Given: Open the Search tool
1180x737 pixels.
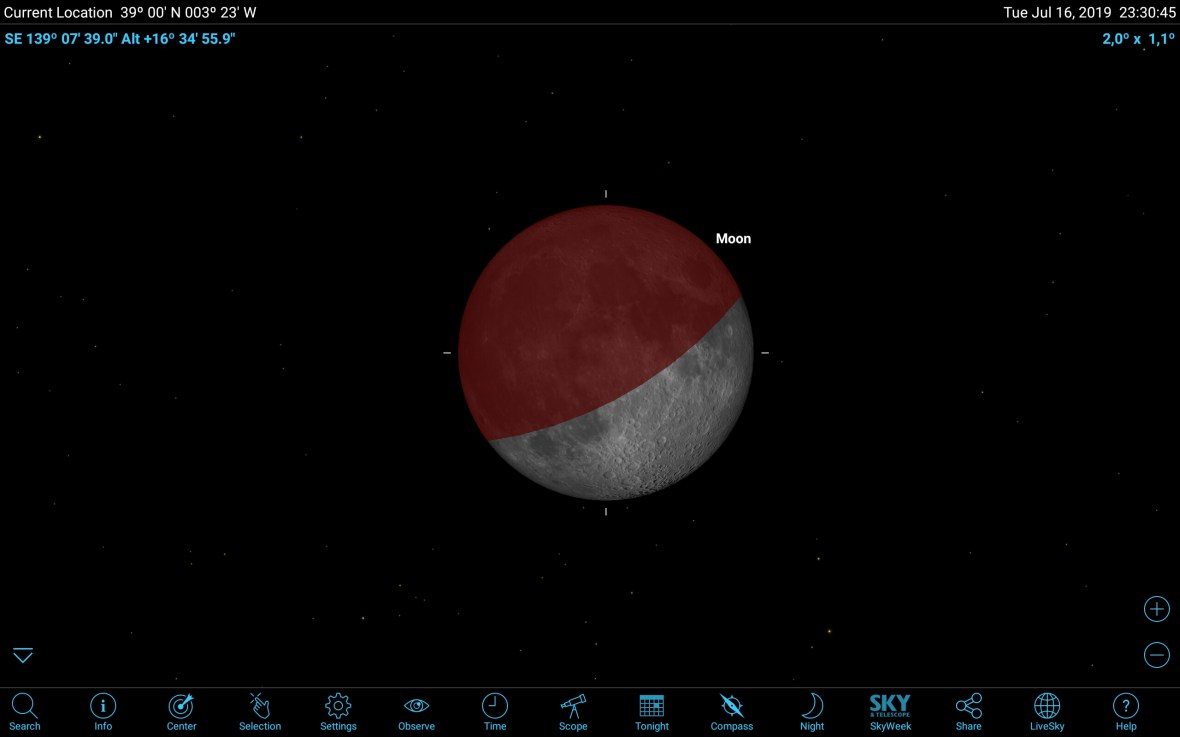Looking at the screenshot, I should tap(24, 711).
